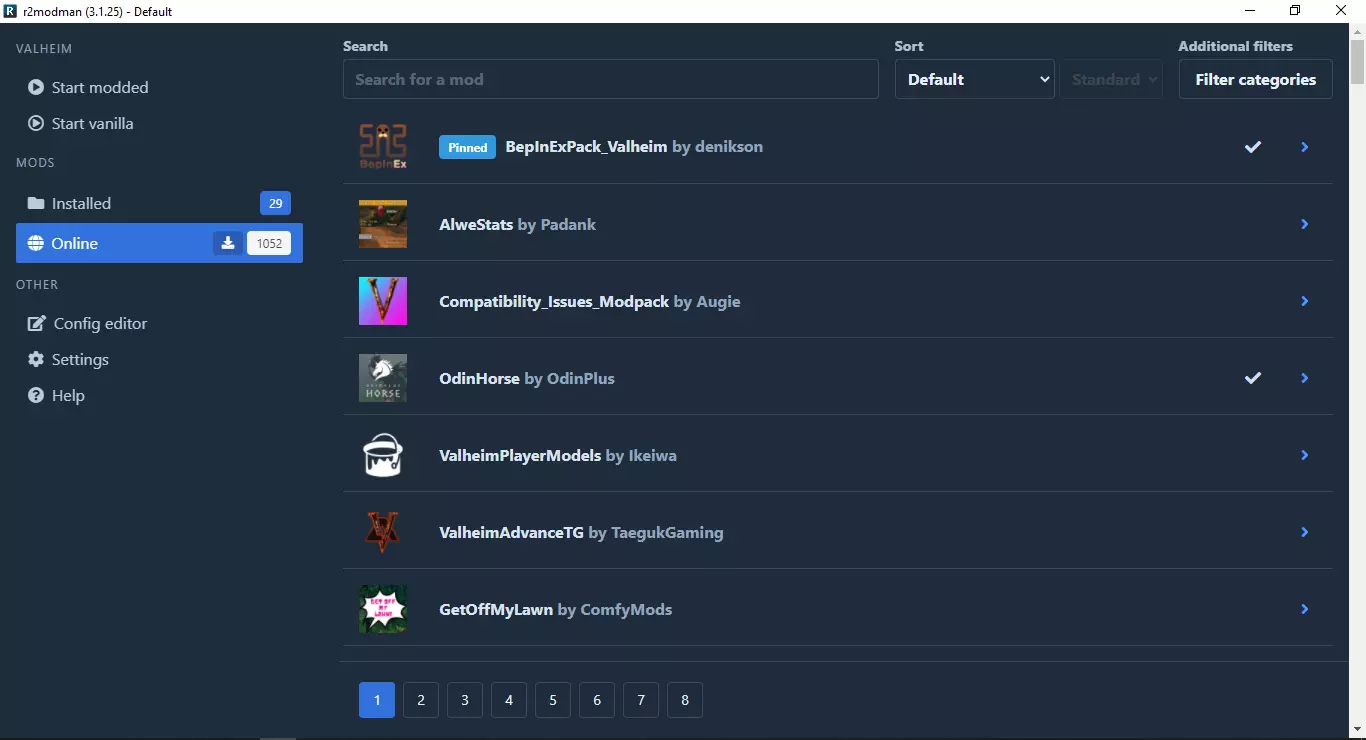
Task: Go to page 4 of mods
Action: (x=509, y=700)
